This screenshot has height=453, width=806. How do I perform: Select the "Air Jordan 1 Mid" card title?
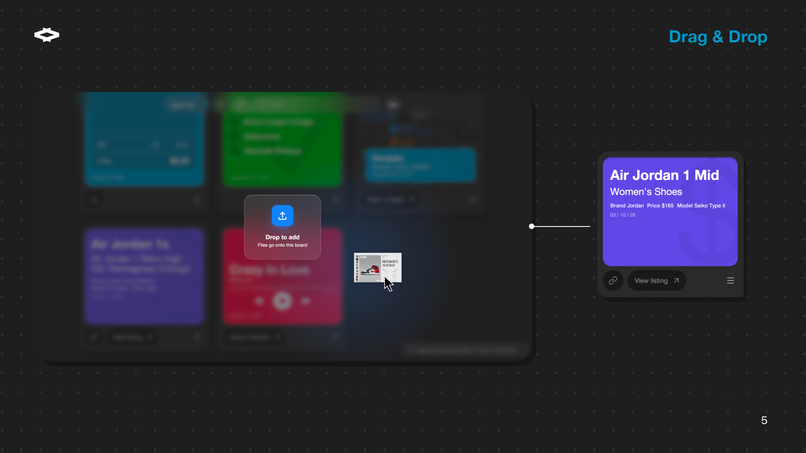point(664,175)
